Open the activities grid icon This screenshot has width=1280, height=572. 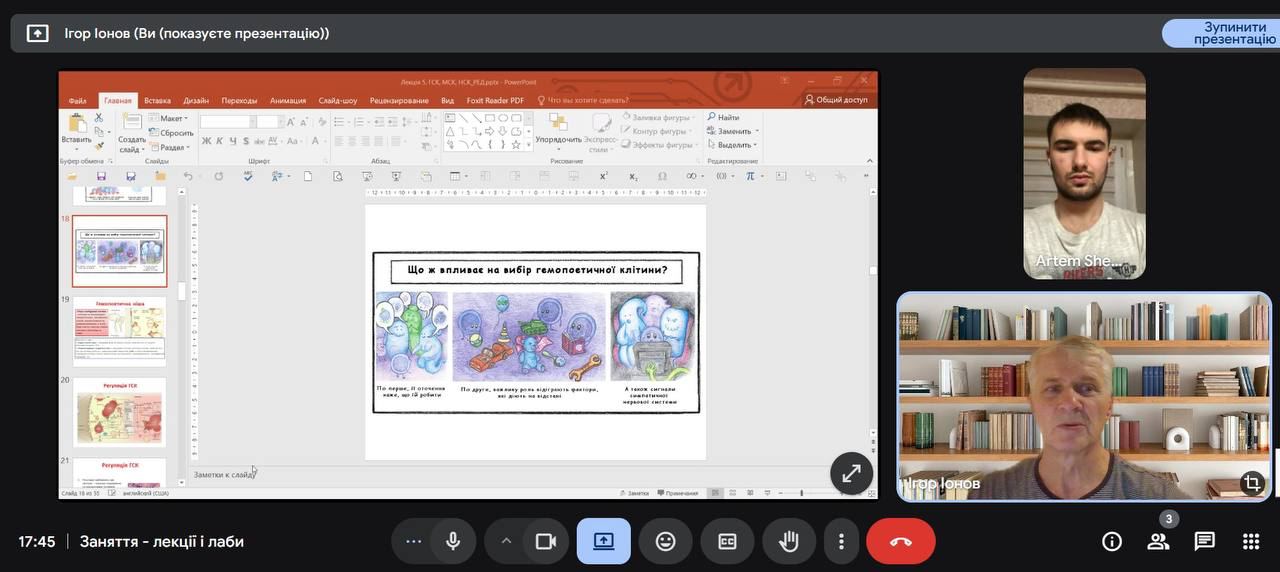1251,541
